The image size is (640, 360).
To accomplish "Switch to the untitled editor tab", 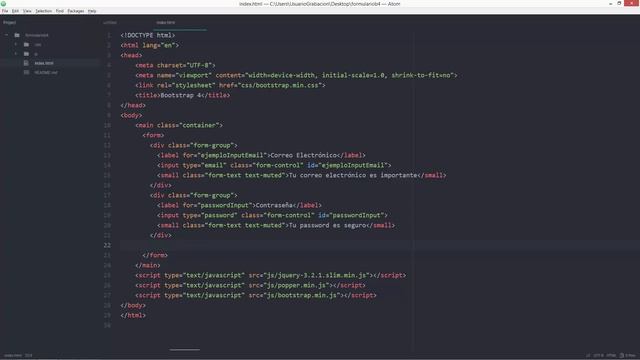I will pyautogui.click(x=110, y=22).
